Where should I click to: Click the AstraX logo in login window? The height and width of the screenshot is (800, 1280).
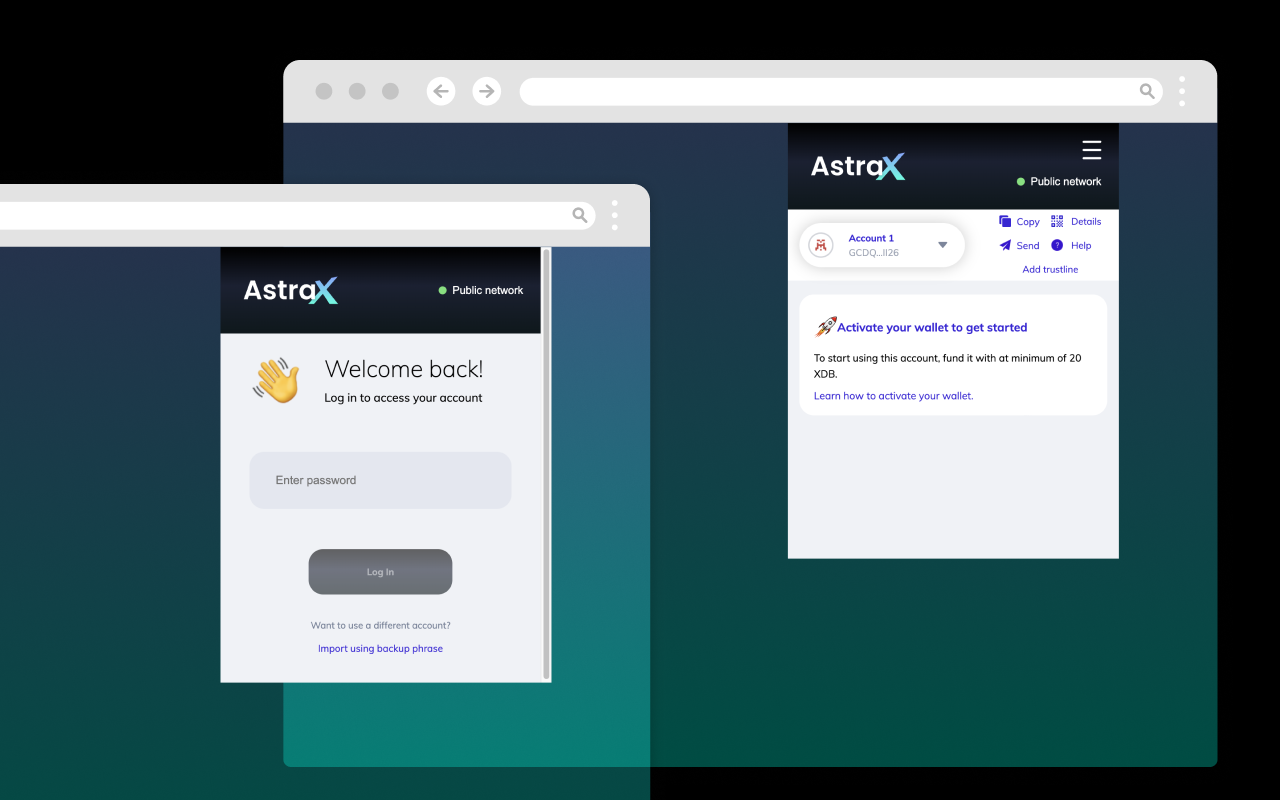pos(291,290)
